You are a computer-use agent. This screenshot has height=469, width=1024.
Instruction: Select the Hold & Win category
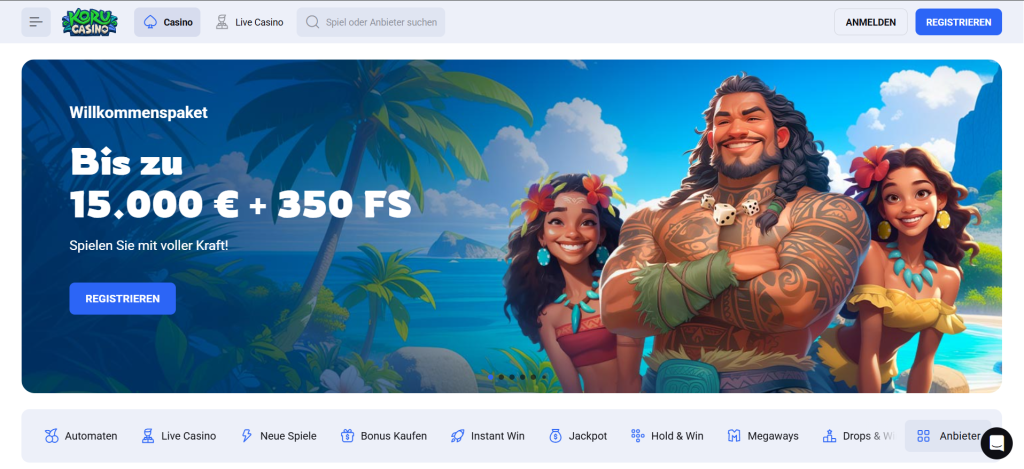coord(667,436)
